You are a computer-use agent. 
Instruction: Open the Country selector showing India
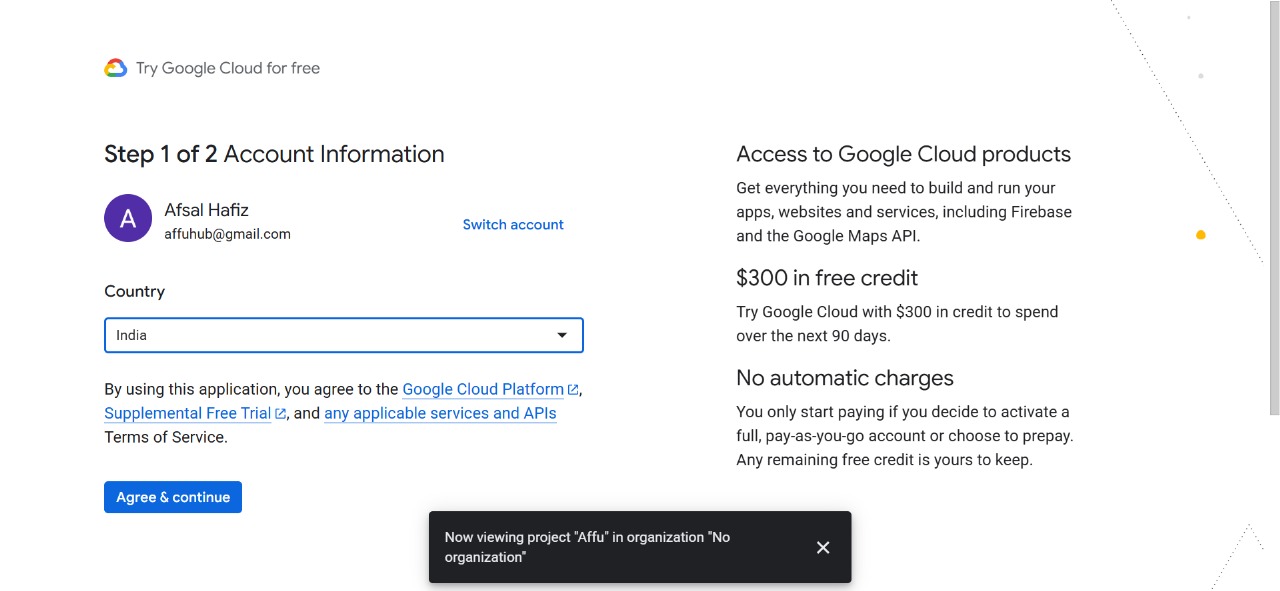330,335
